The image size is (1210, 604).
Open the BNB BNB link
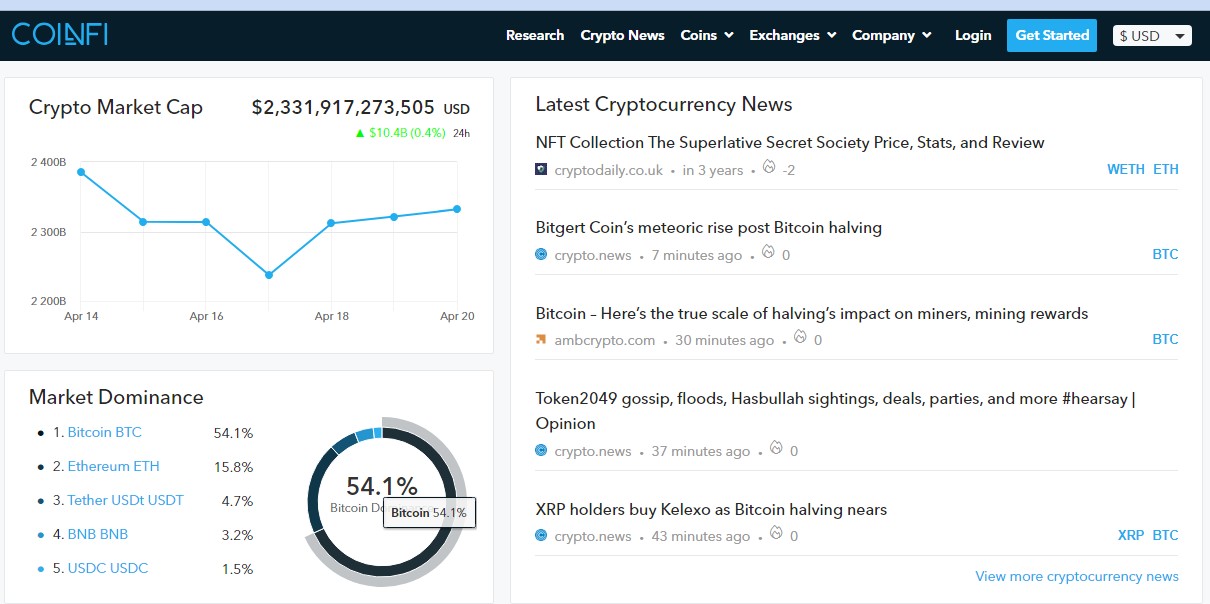click(98, 534)
